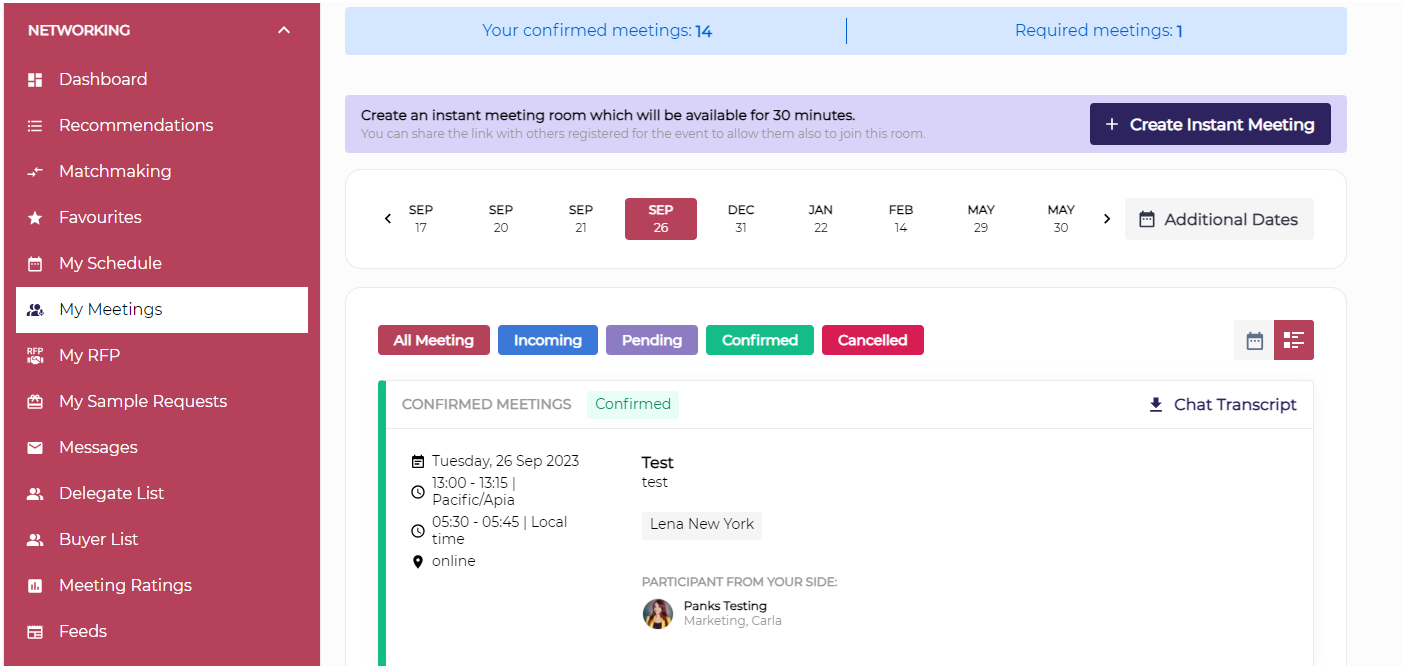The width and height of the screenshot is (1405, 668).
Task: Click the My Schedule calendar icon
Action: coord(35,264)
